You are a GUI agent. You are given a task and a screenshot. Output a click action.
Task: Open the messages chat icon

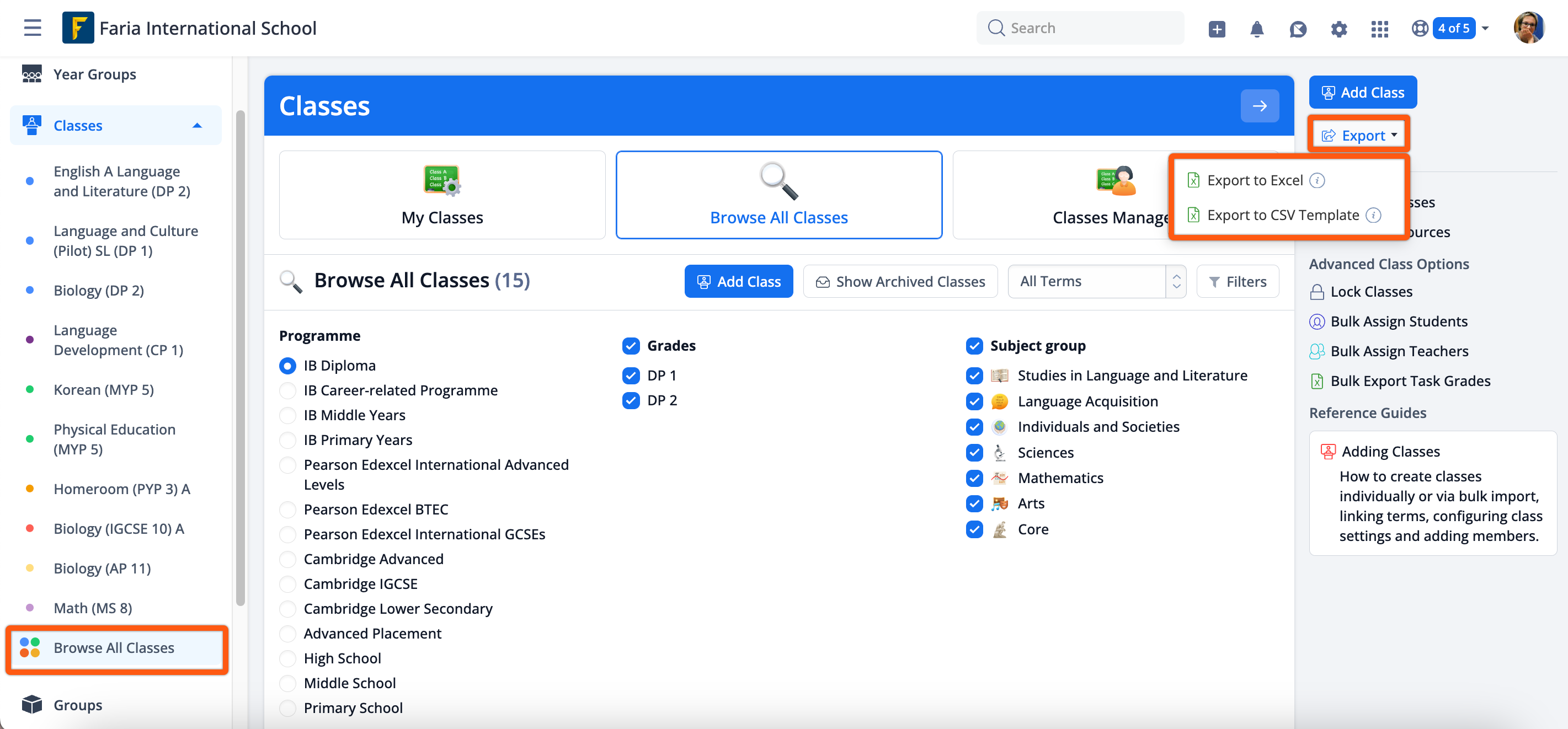(1297, 29)
